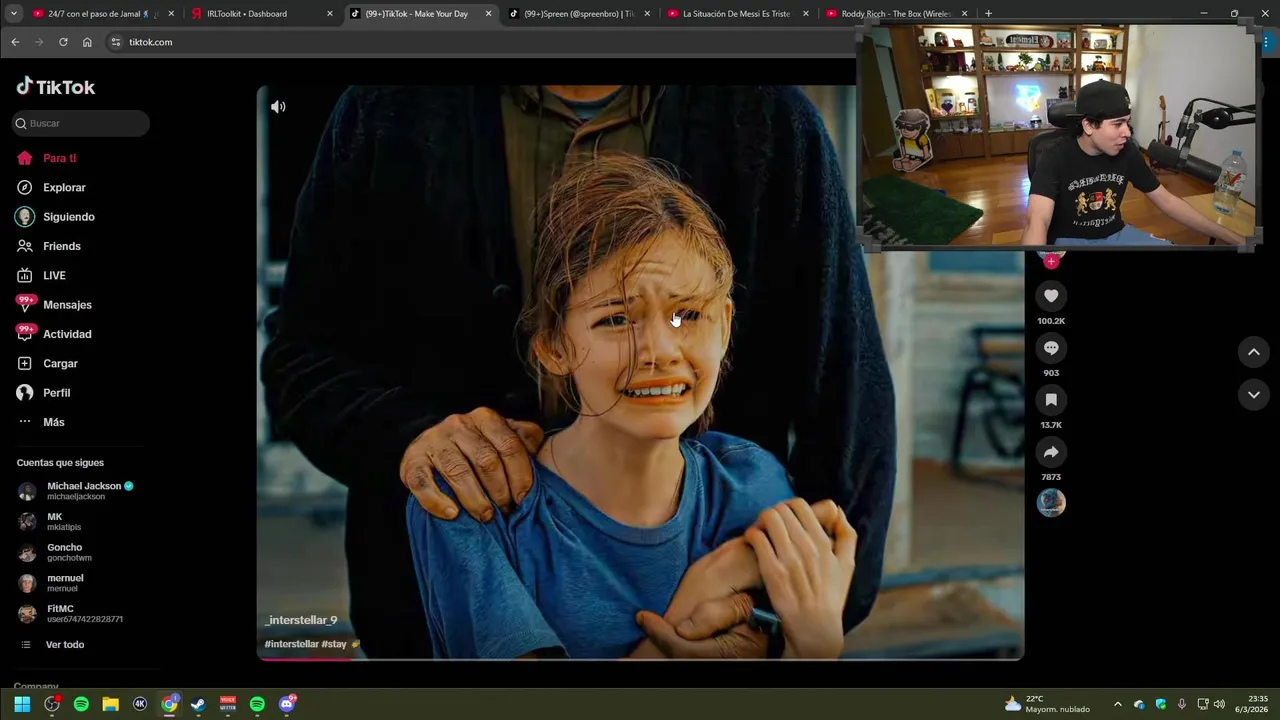The image size is (1280, 720).
Task: Open the spinning sound disc thumbnail
Action: (1051, 503)
